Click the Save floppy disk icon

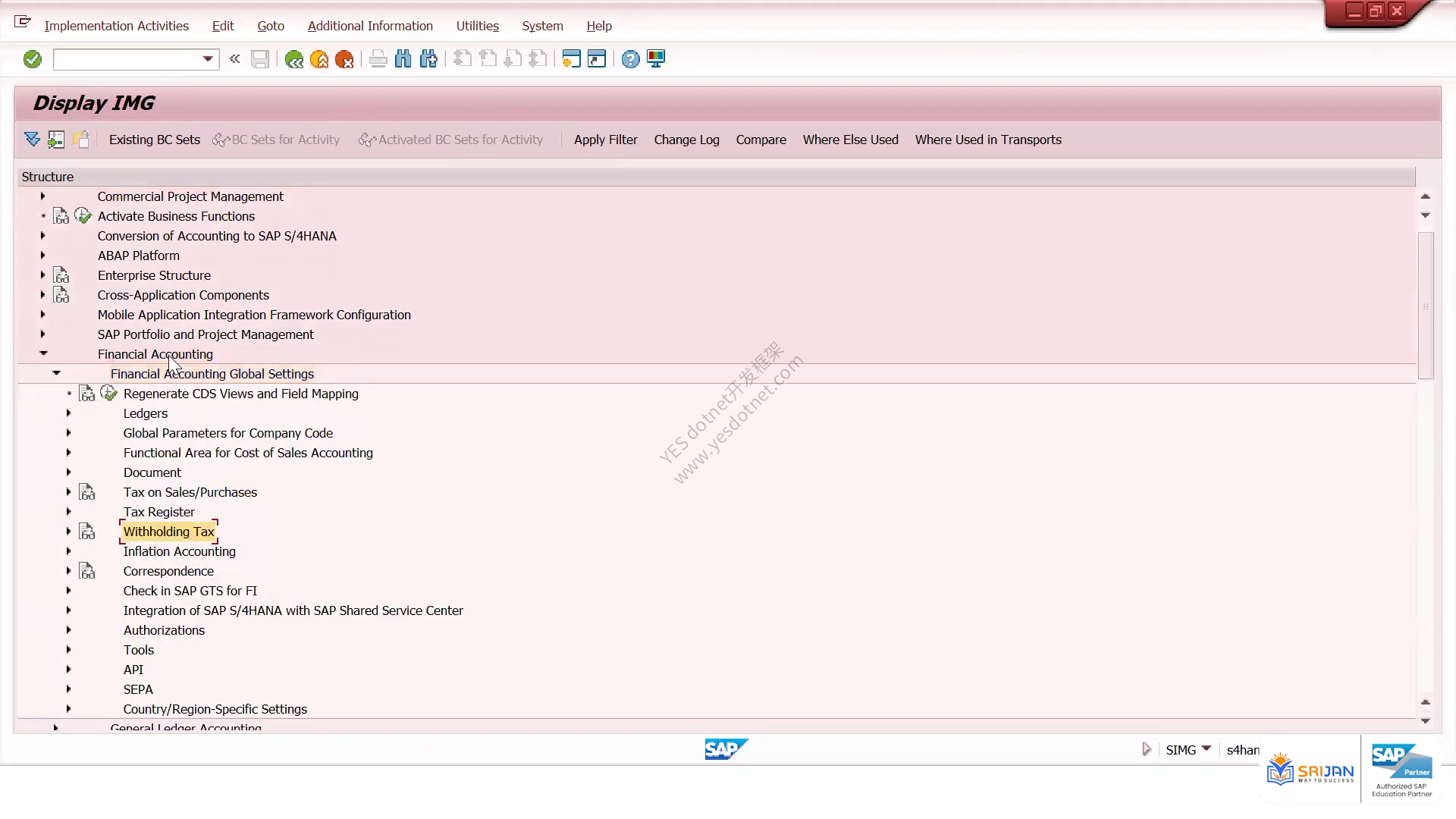tap(260, 59)
